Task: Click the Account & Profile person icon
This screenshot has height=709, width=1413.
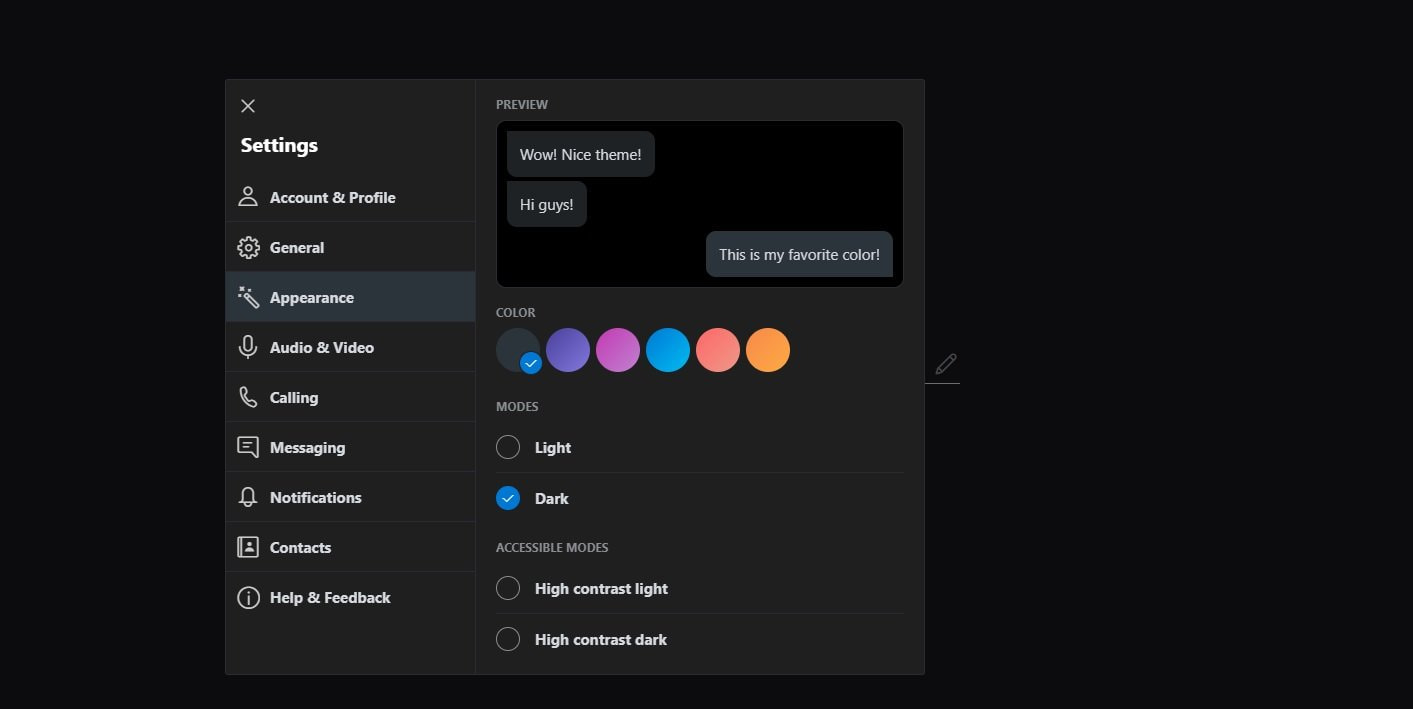Action: pyautogui.click(x=248, y=197)
